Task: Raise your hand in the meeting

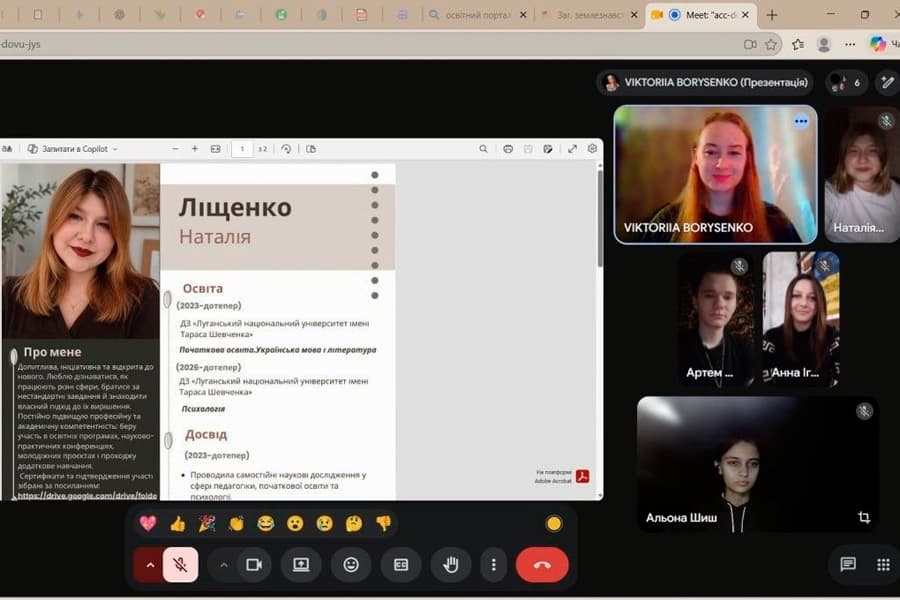Action: (x=451, y=565)
